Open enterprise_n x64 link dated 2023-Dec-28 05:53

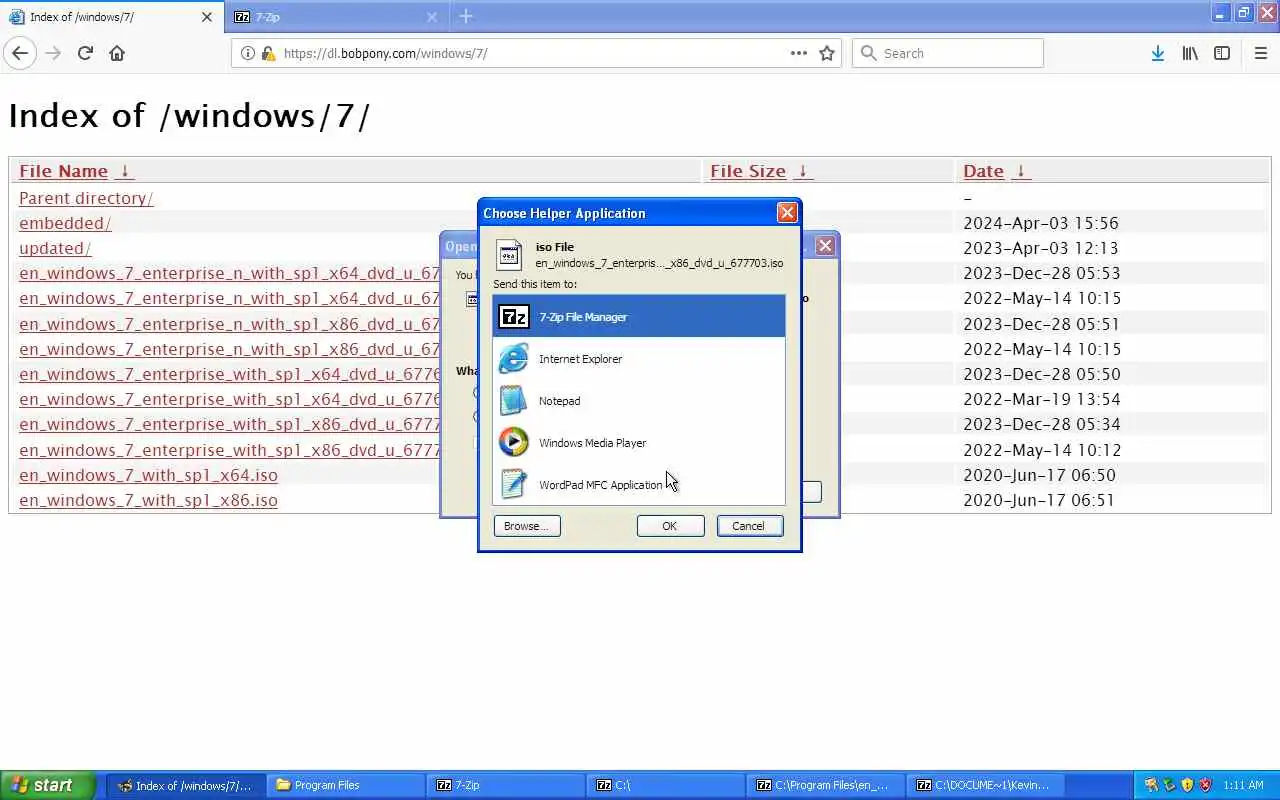click(230, 273)
